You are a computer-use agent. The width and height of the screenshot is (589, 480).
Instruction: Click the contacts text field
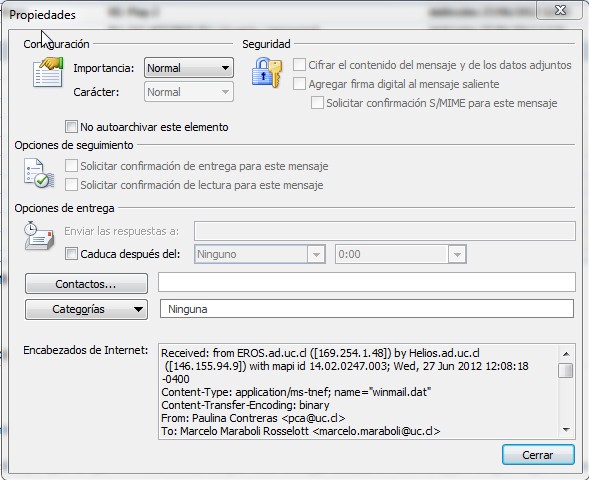[x=367, y=282]
